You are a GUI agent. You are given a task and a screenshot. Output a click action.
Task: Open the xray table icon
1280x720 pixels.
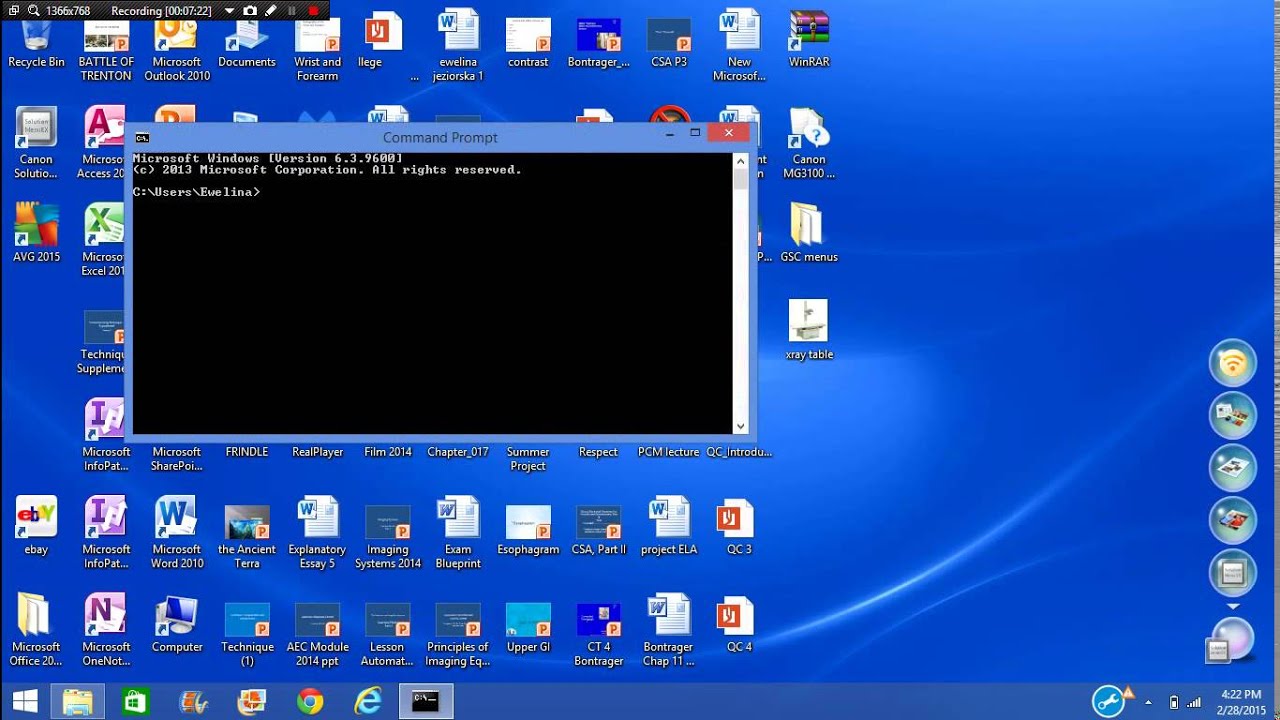pos(809,331)
